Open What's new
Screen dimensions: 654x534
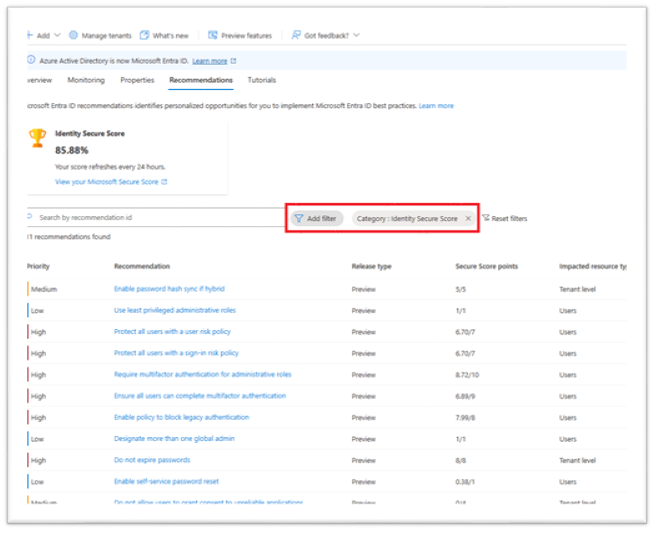[171, 36]
